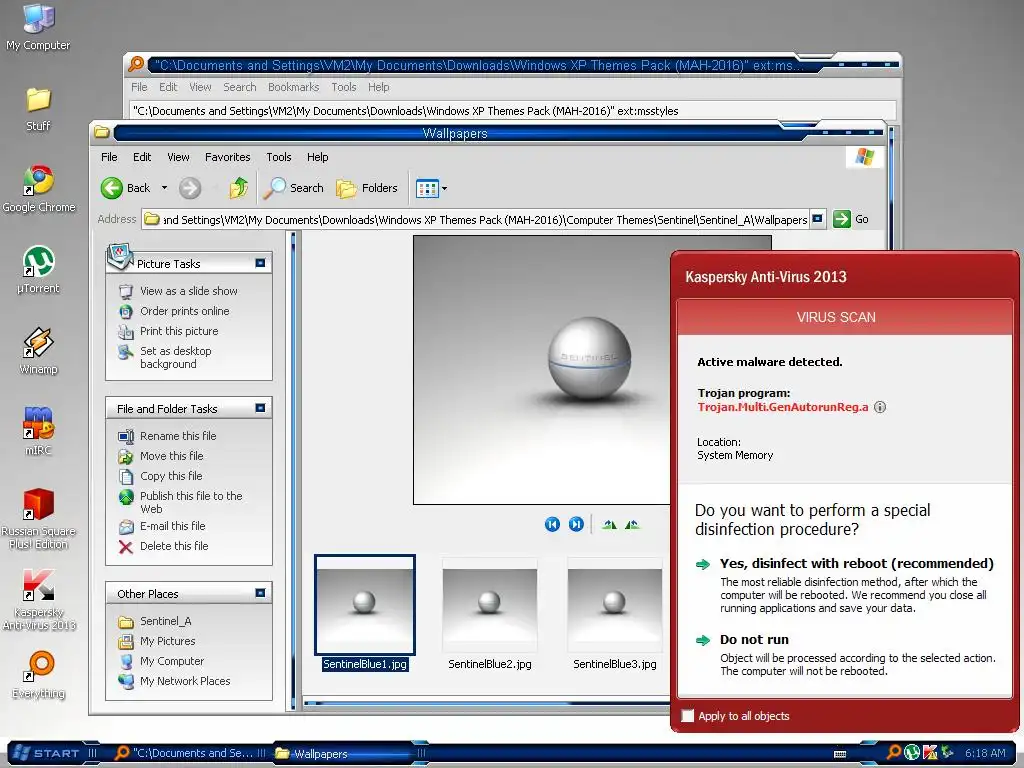Open the Stuff folder on desktop
The image size is (1024, 768).
38,108
